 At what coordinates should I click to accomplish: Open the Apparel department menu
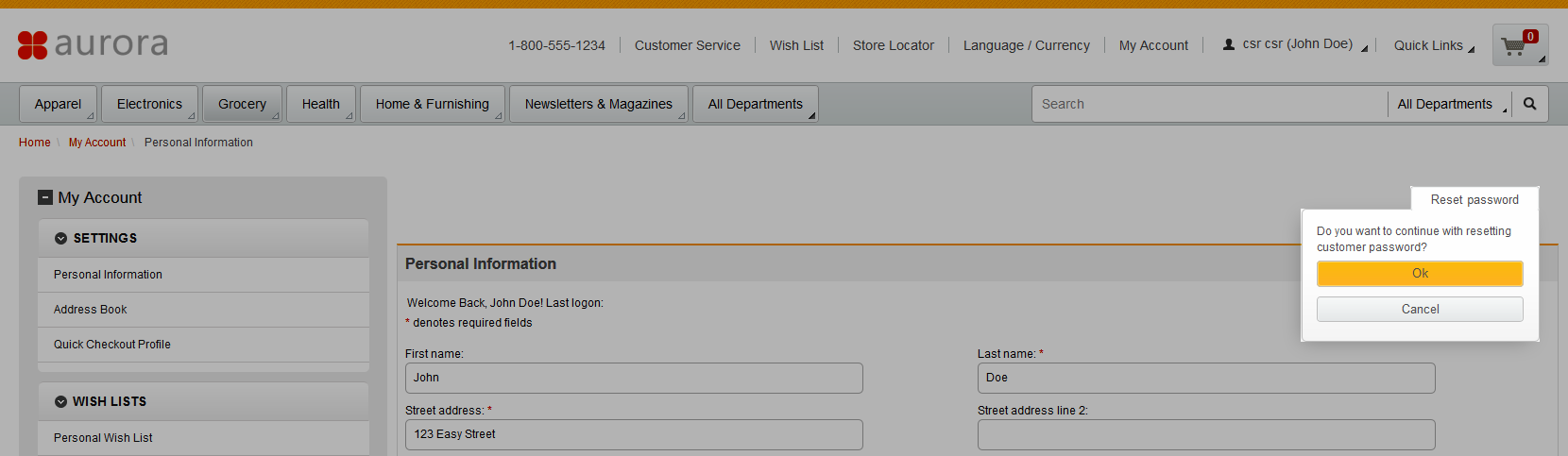click(x=59, y=104)
